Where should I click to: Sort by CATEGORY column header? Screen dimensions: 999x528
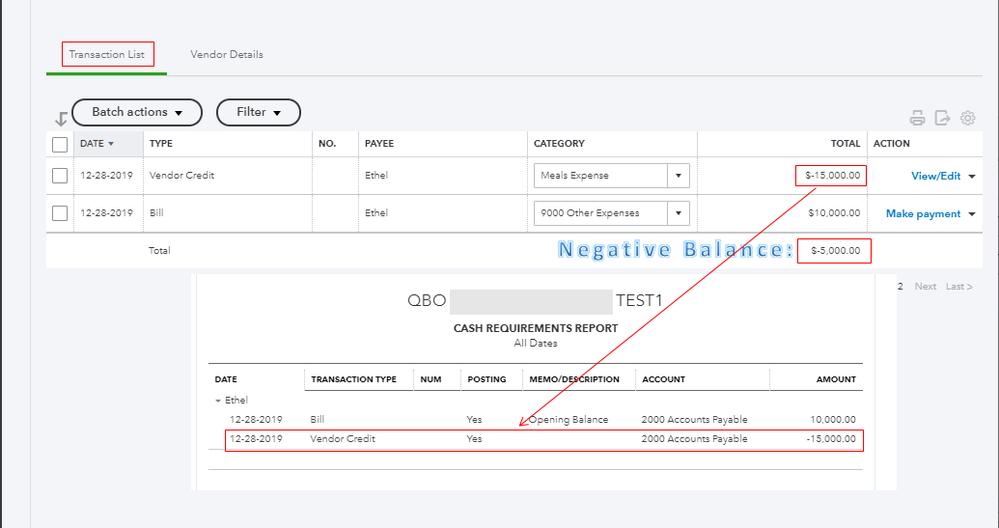tap(559, 144)
